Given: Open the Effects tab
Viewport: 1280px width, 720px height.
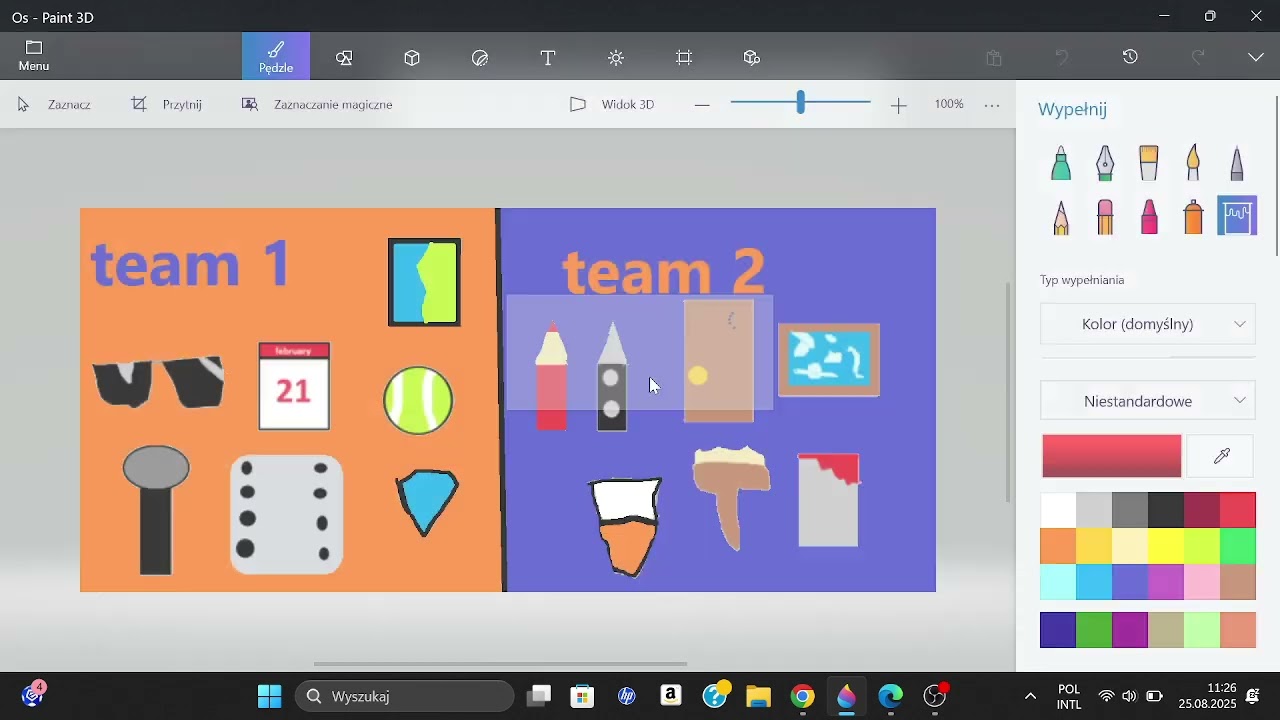Looking at the screenshot, I should click(x=616, y=58).
